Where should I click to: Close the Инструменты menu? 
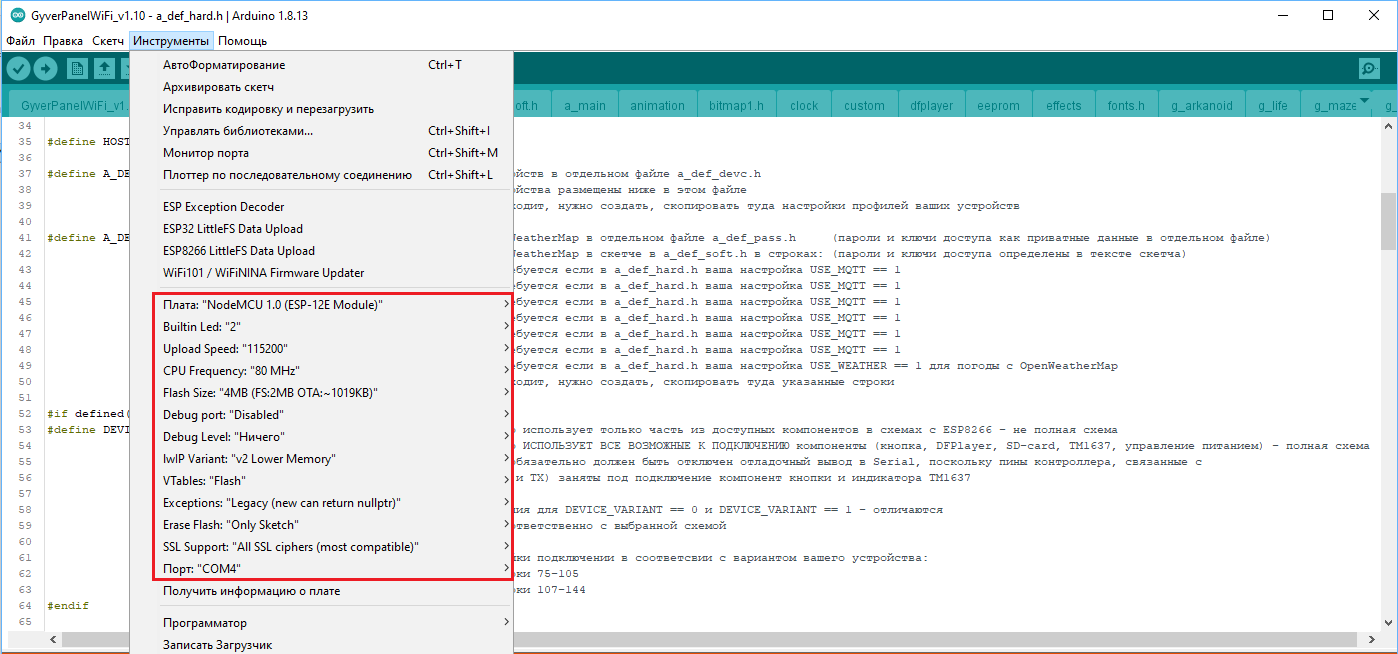(x=171, y=41)
